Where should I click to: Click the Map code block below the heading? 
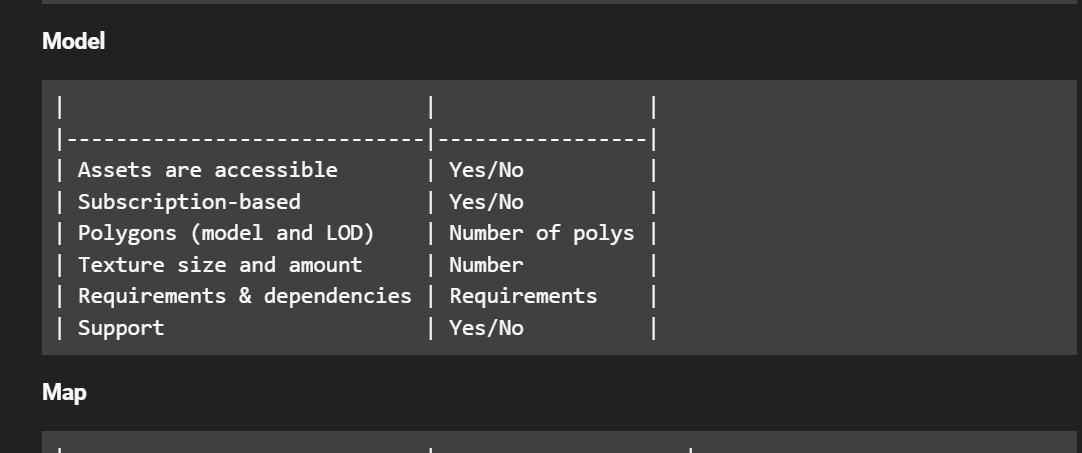(x=559, y=443)
